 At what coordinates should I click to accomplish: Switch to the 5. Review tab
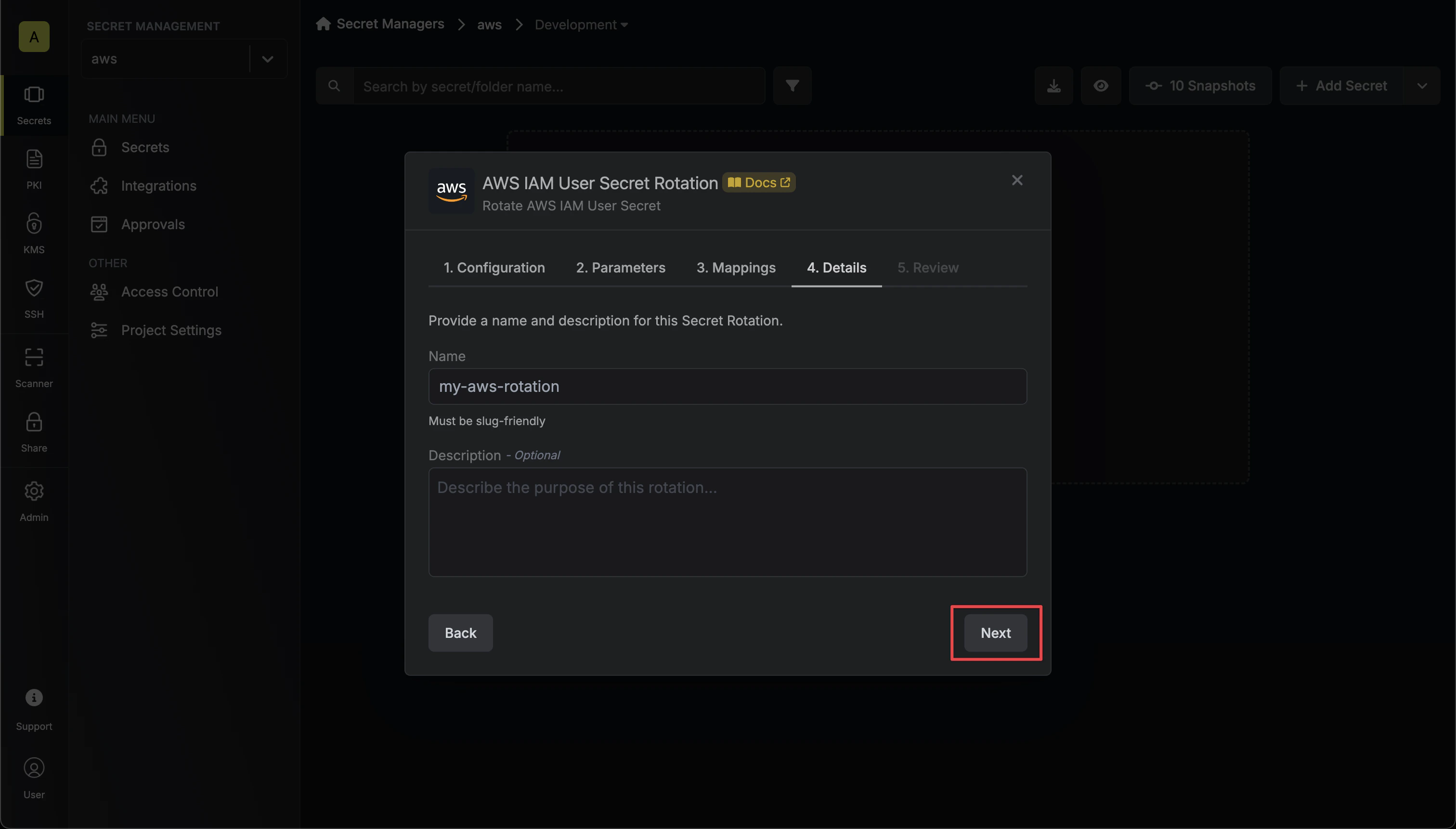click(928, 268)
